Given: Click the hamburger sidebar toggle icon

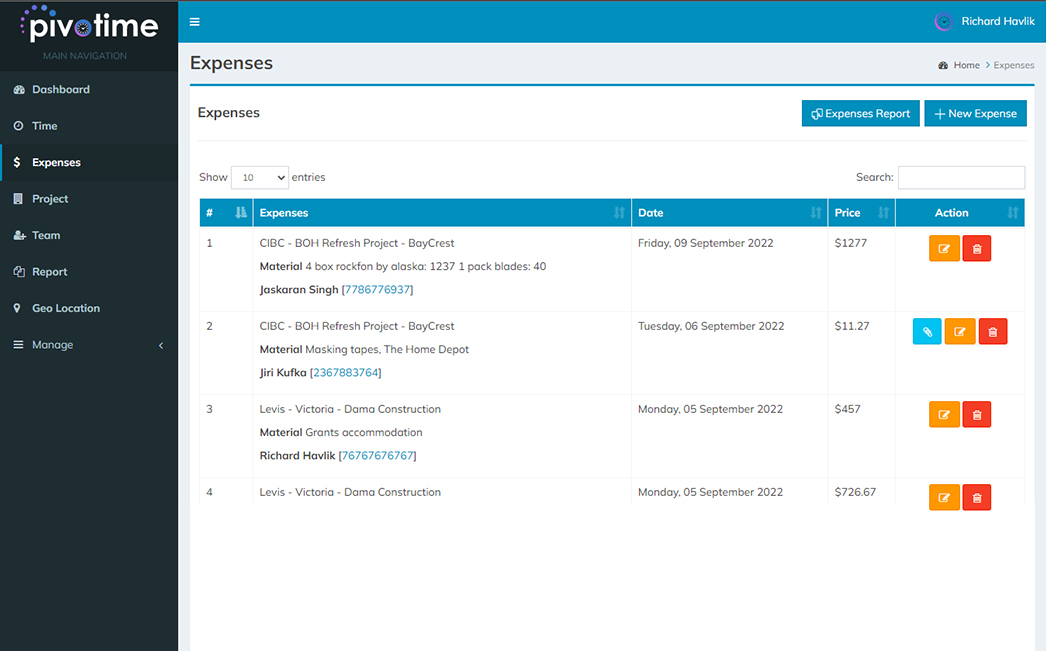Looking at the screenshot, I should point(194,22).
